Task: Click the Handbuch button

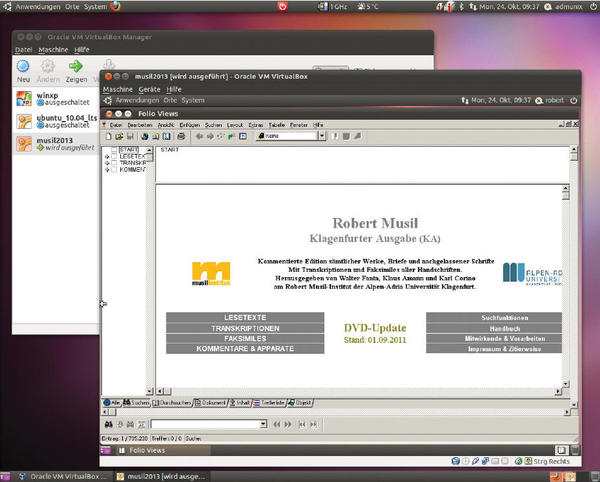Action: [x=494, y=328]
